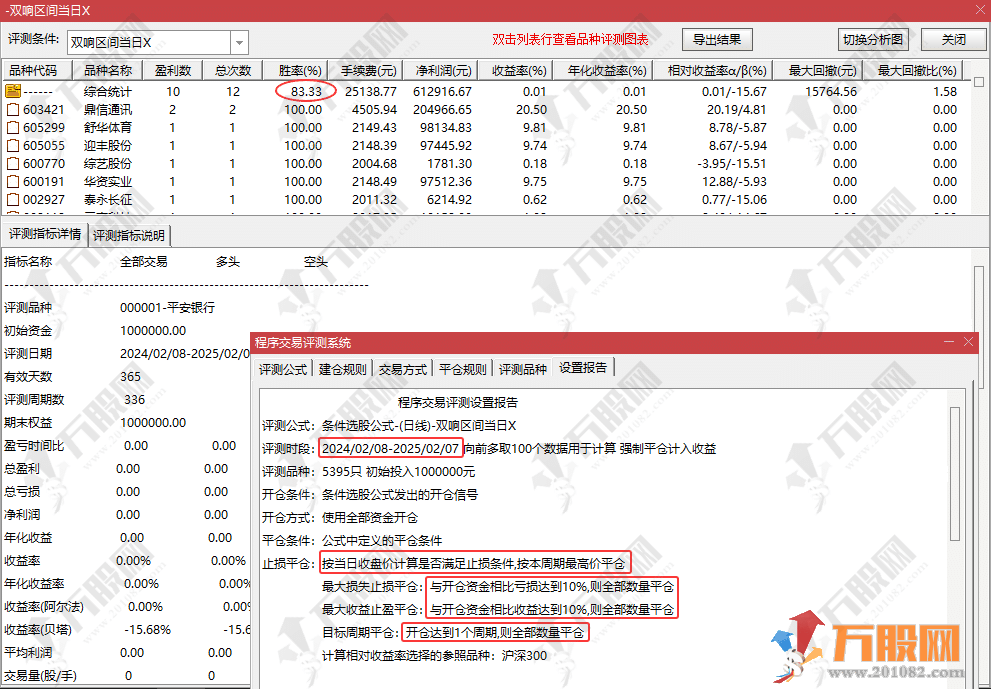The height and width of the screenshot is (689, 991).
Task: Sort by 盈利数 column header
Action: (173, 70)
